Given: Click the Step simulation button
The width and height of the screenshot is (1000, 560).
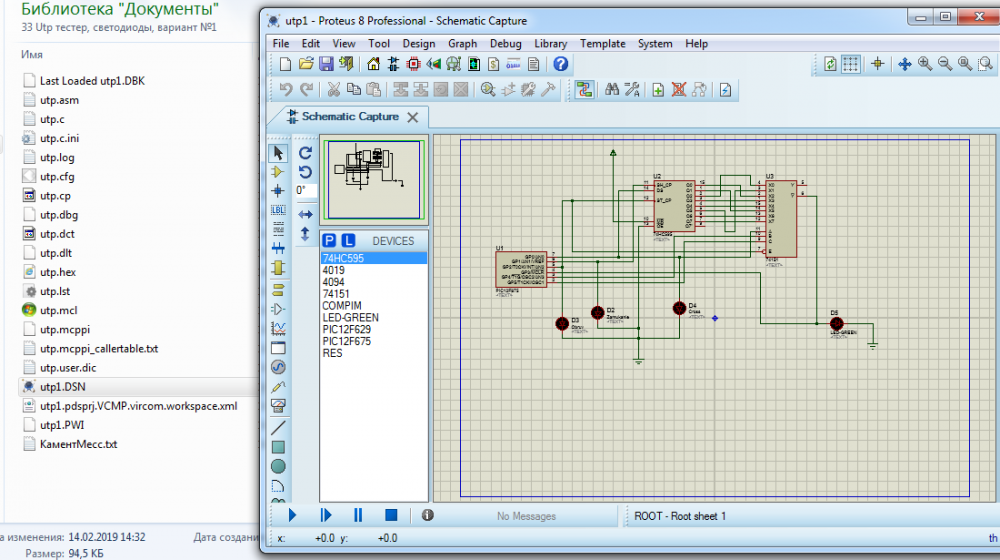Looking at the screenshot, I should [x=326, y=515].
